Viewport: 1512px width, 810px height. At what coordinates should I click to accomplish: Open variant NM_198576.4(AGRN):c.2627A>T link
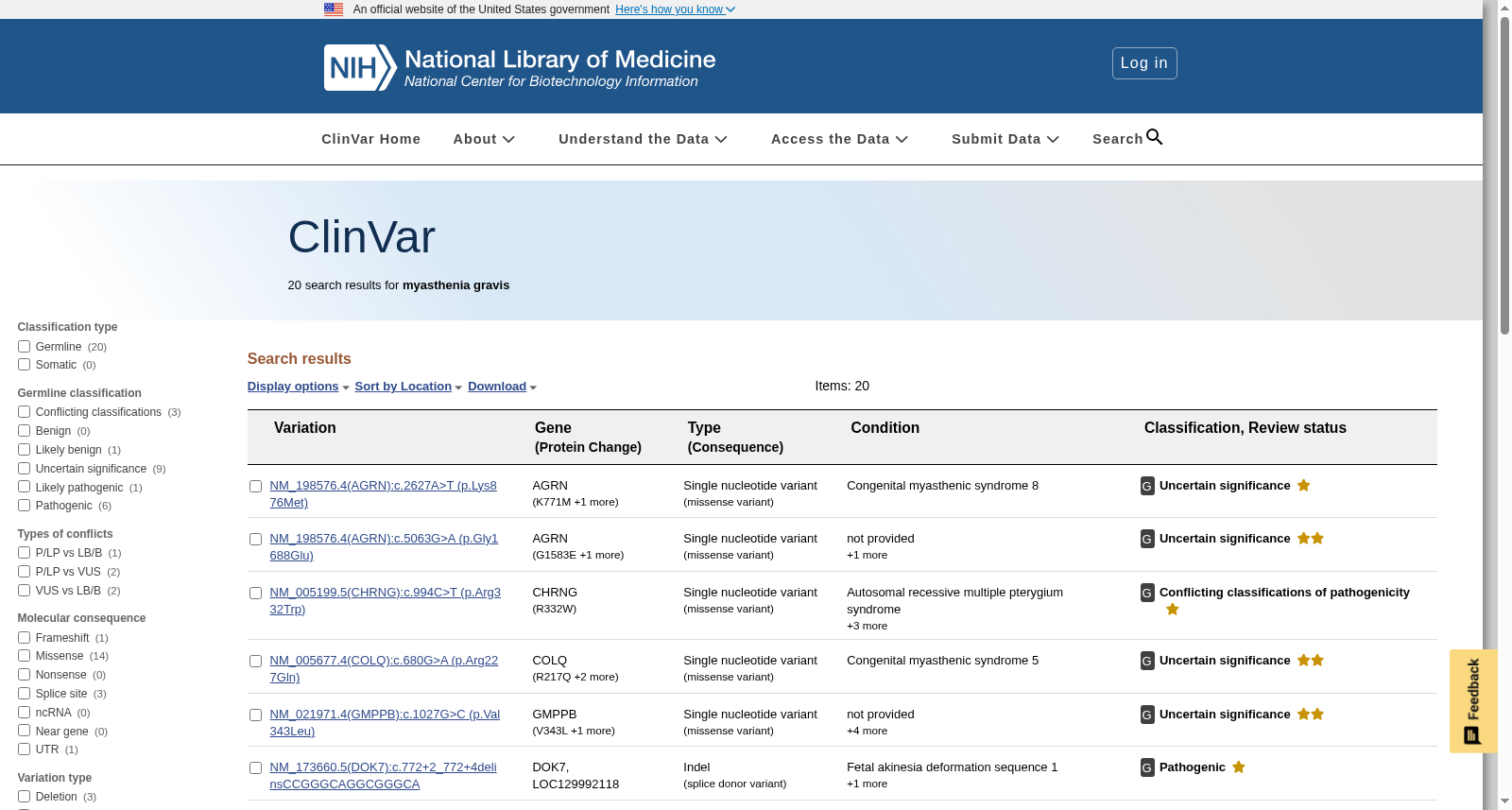pos(383,494)
